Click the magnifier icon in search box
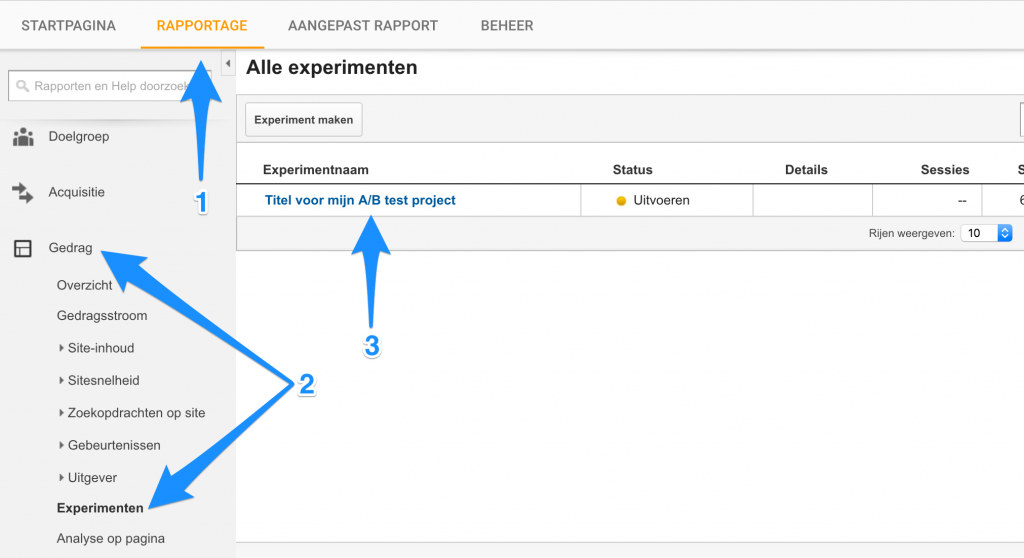Viewport: 1024px width, 558px height. pos(22,87)
